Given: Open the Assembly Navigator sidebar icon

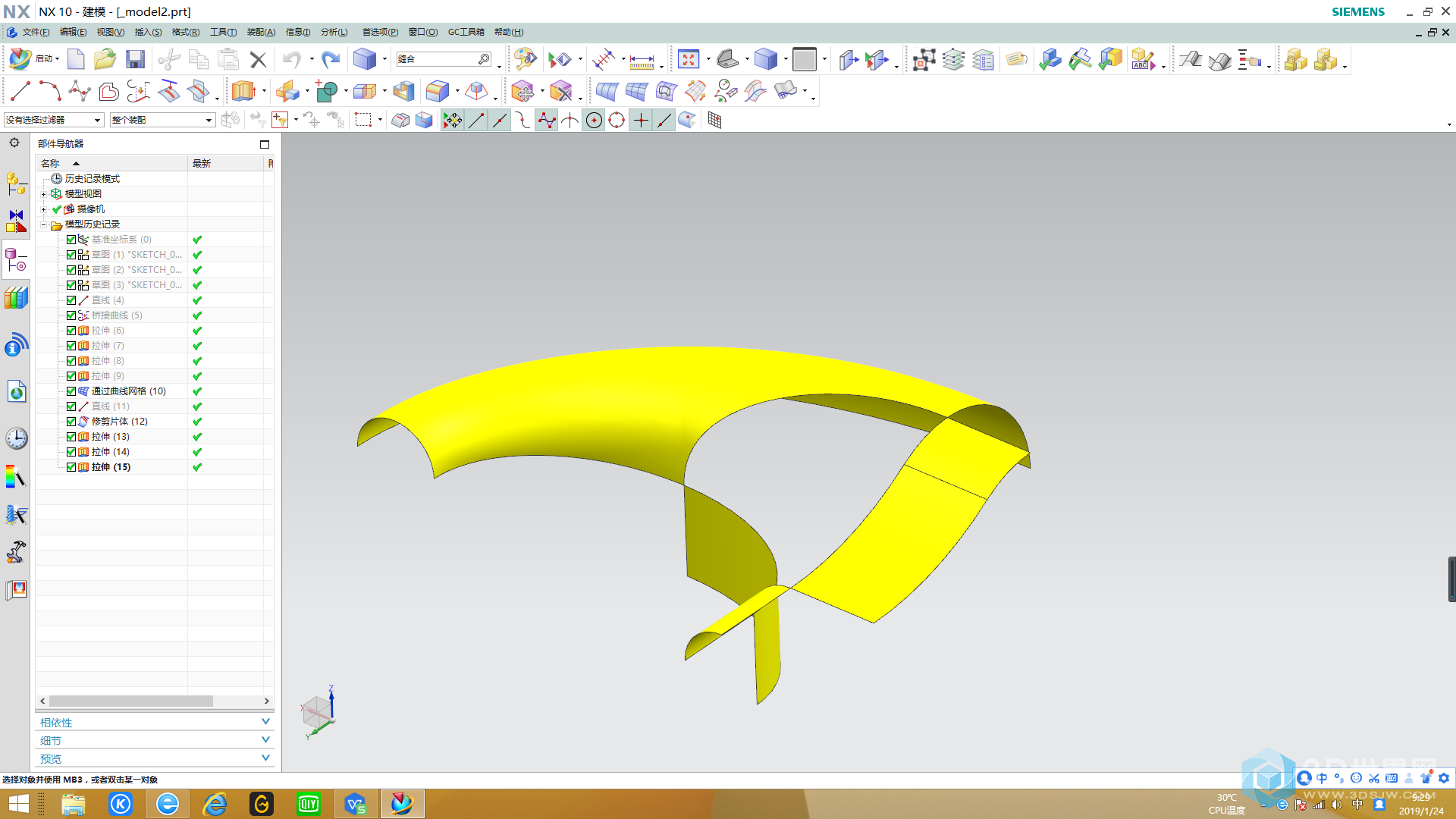Looking at the screenshot, I should tap(16, 184).
